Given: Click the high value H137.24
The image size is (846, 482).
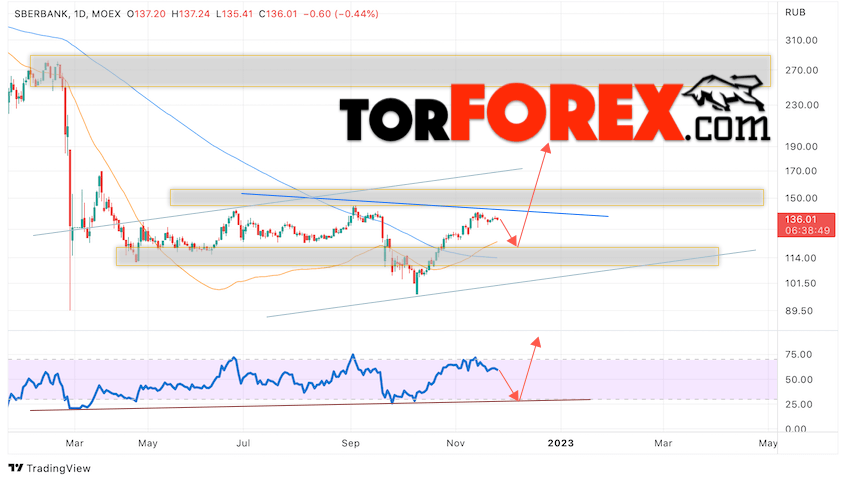Looking at the screenshot, I should (x=190, y=13).
